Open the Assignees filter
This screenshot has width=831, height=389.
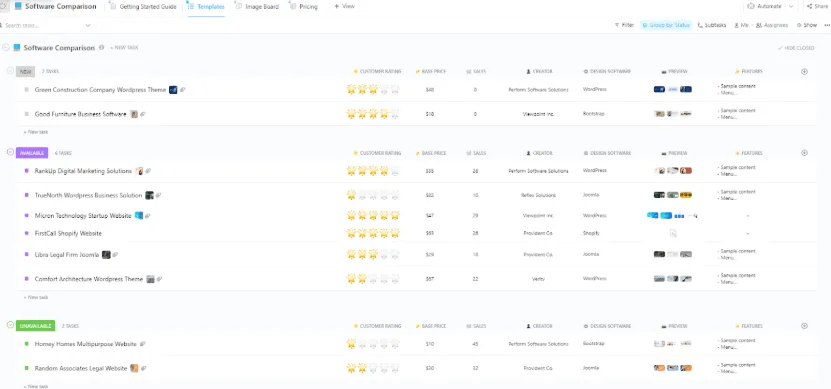pyautogui.click(x=772, y=25)
